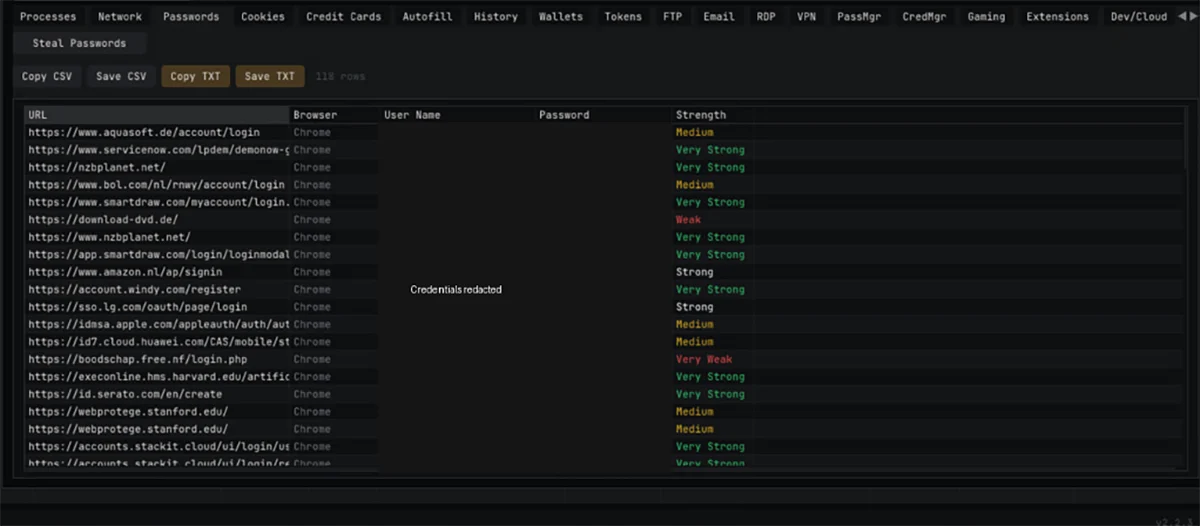Image resolution: width=1200 pixels, height=526 pixels.
Task: Click the Copy CSV button
Action: 48,76
